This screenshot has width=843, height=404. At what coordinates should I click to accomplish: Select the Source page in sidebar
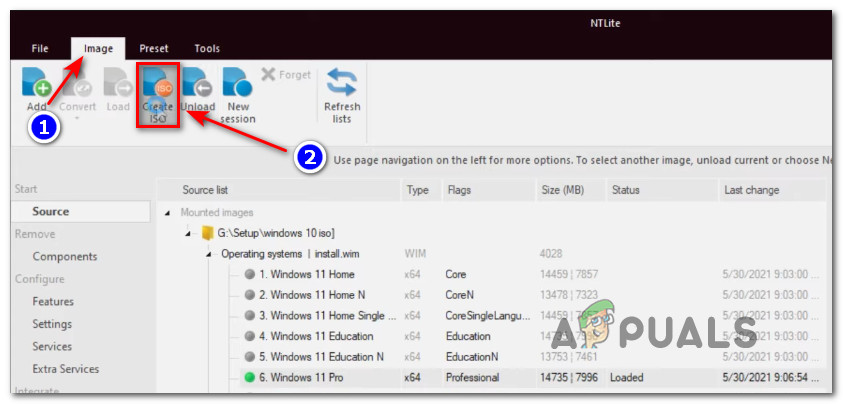click(81, 211)
